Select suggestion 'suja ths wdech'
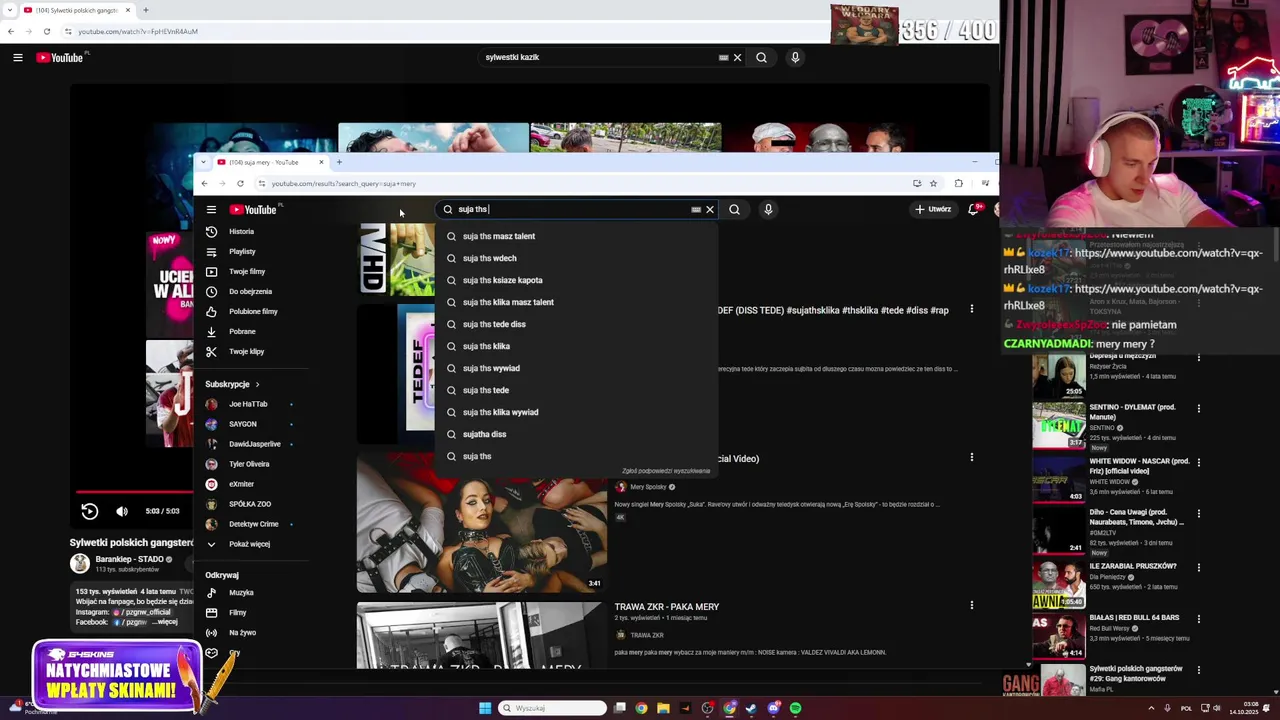The height and width of the screenshot is (720, 1280). coord(576,259)
